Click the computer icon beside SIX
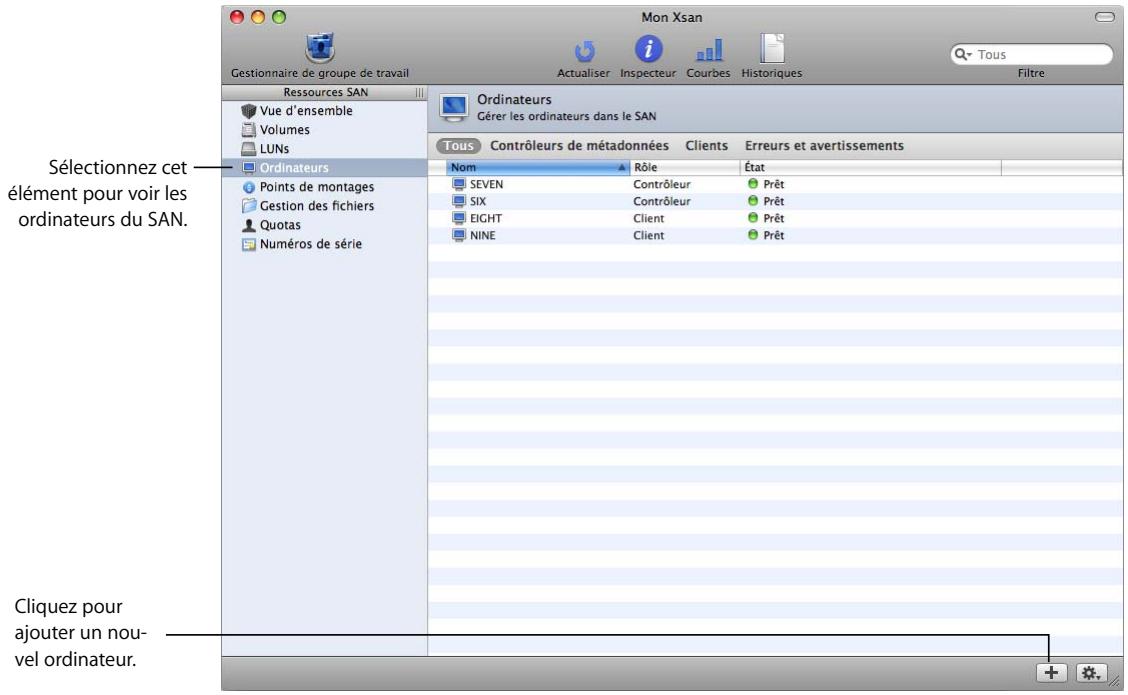This screenshot has width=1128, height=695. [x=459, y=201]
